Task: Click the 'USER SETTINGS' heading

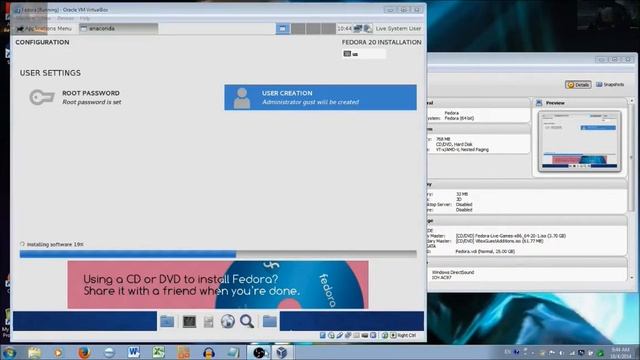Action: pos(50,73)
